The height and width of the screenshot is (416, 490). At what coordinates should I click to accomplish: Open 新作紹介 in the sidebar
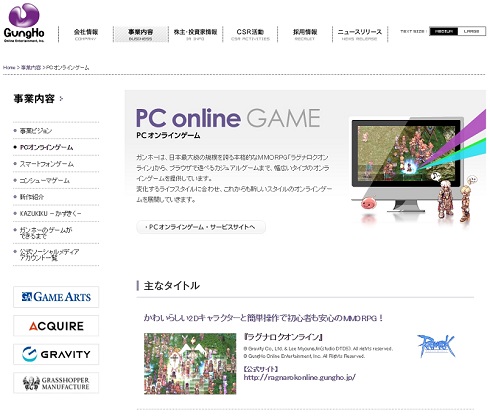coord(32,197)
